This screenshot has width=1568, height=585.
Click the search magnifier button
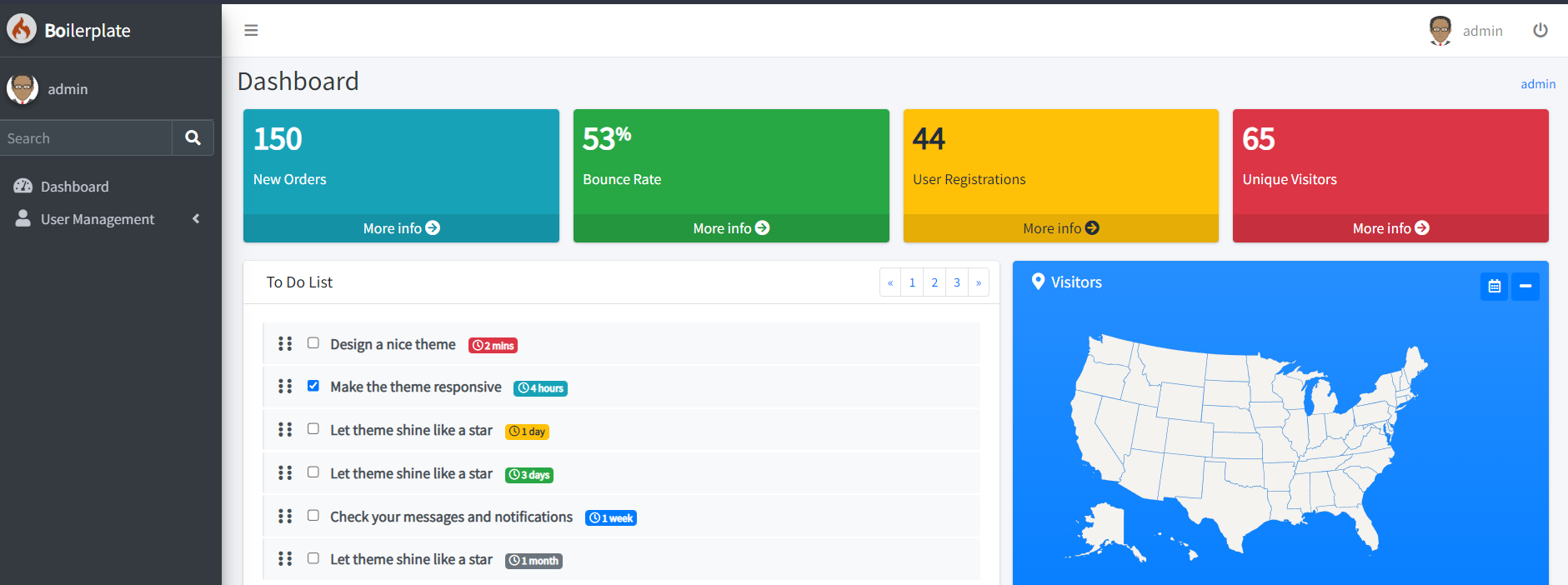[x=193, y=138]
